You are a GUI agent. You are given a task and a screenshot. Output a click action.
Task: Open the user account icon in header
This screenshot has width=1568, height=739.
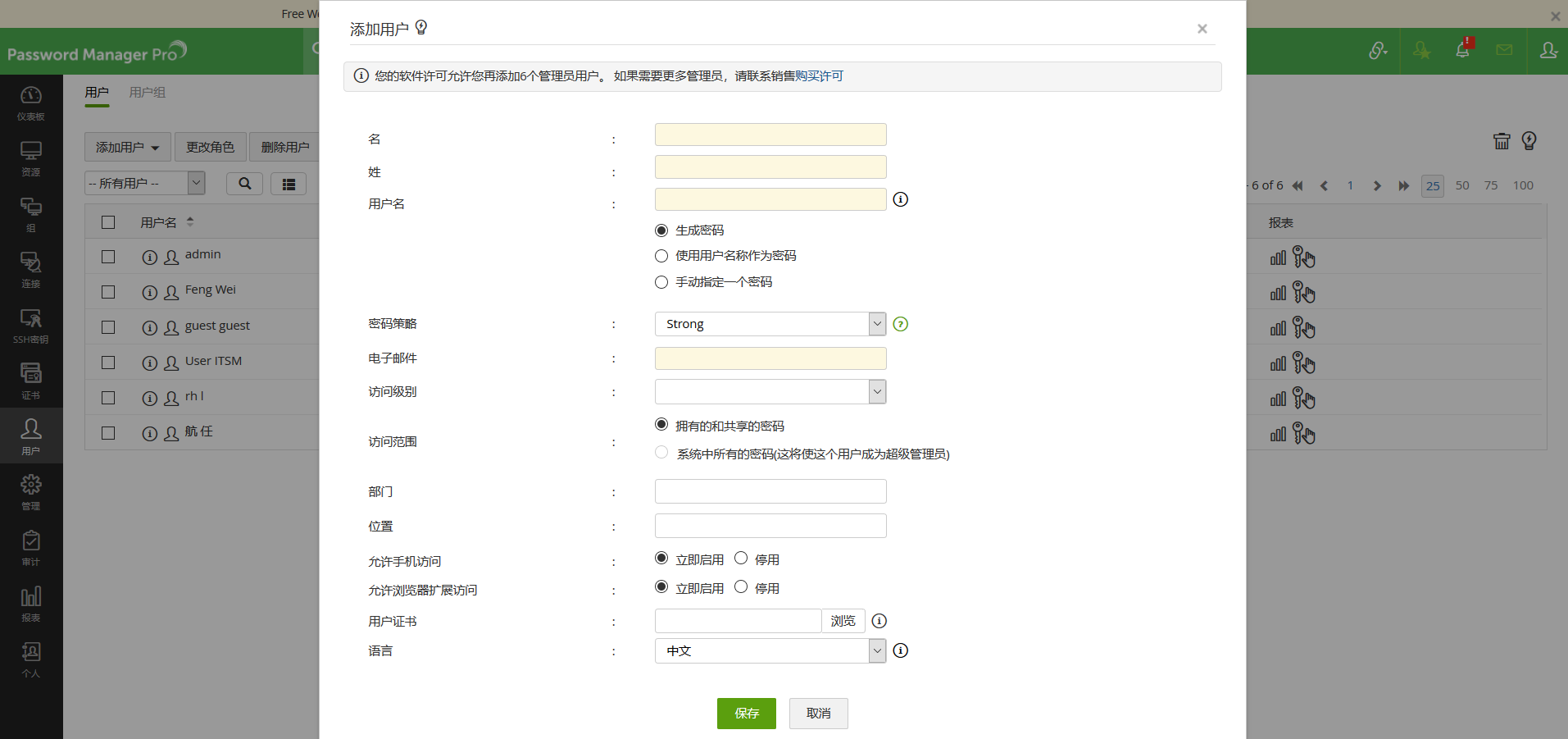click(x=1548, y=50)
